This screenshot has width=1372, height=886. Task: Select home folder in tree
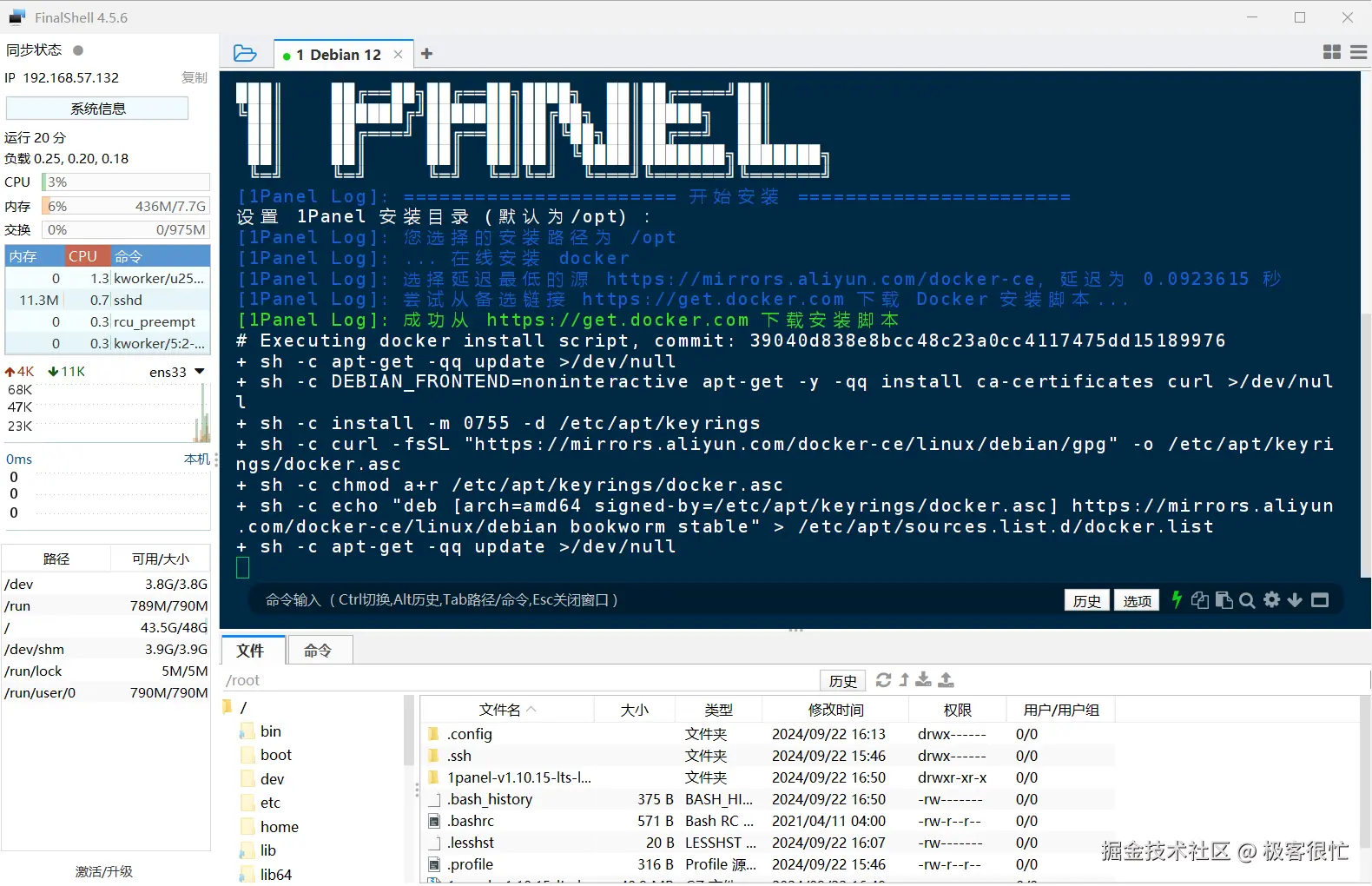click(x=269, y=827)
